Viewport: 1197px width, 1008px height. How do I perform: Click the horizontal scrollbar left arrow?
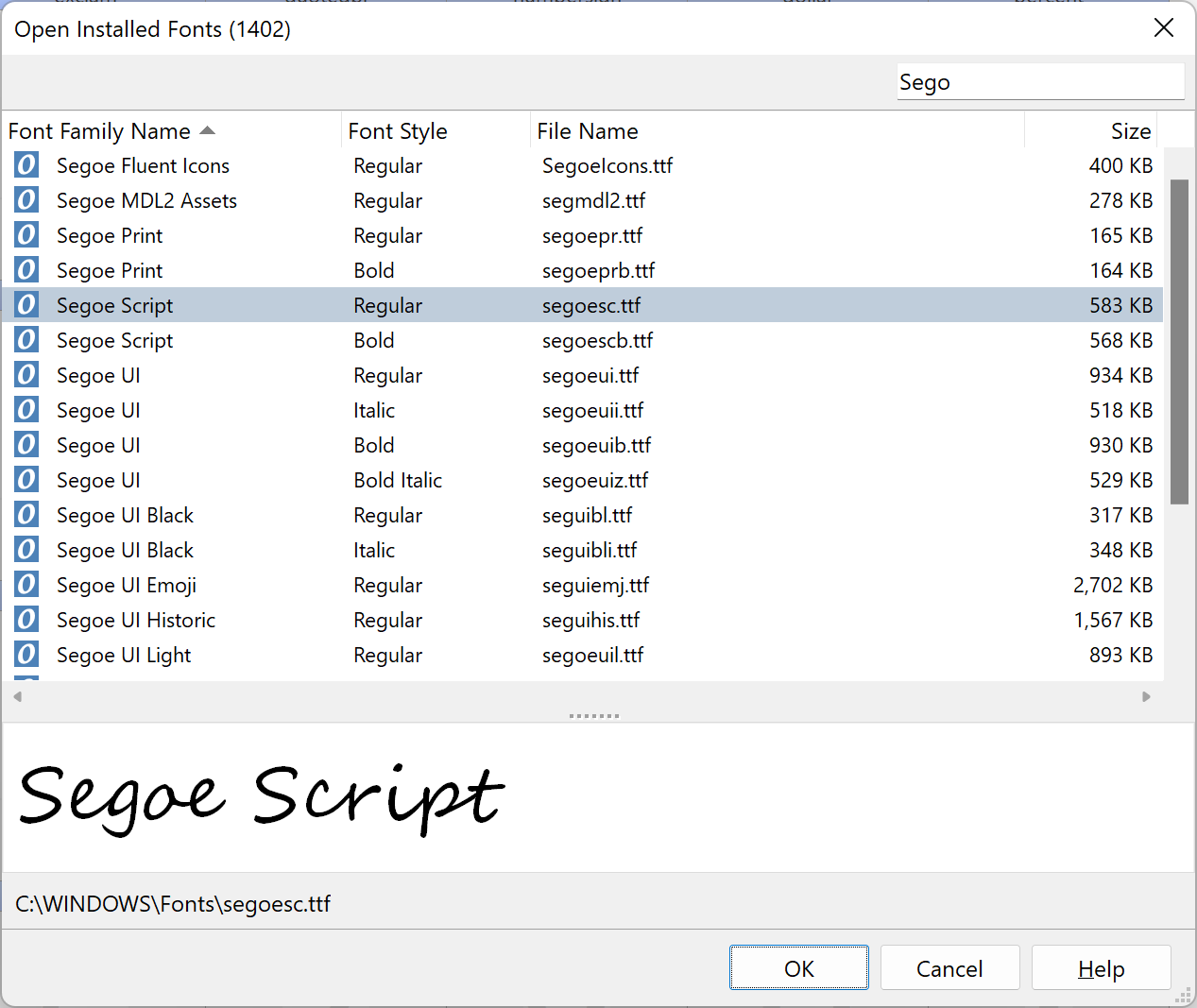17,697
